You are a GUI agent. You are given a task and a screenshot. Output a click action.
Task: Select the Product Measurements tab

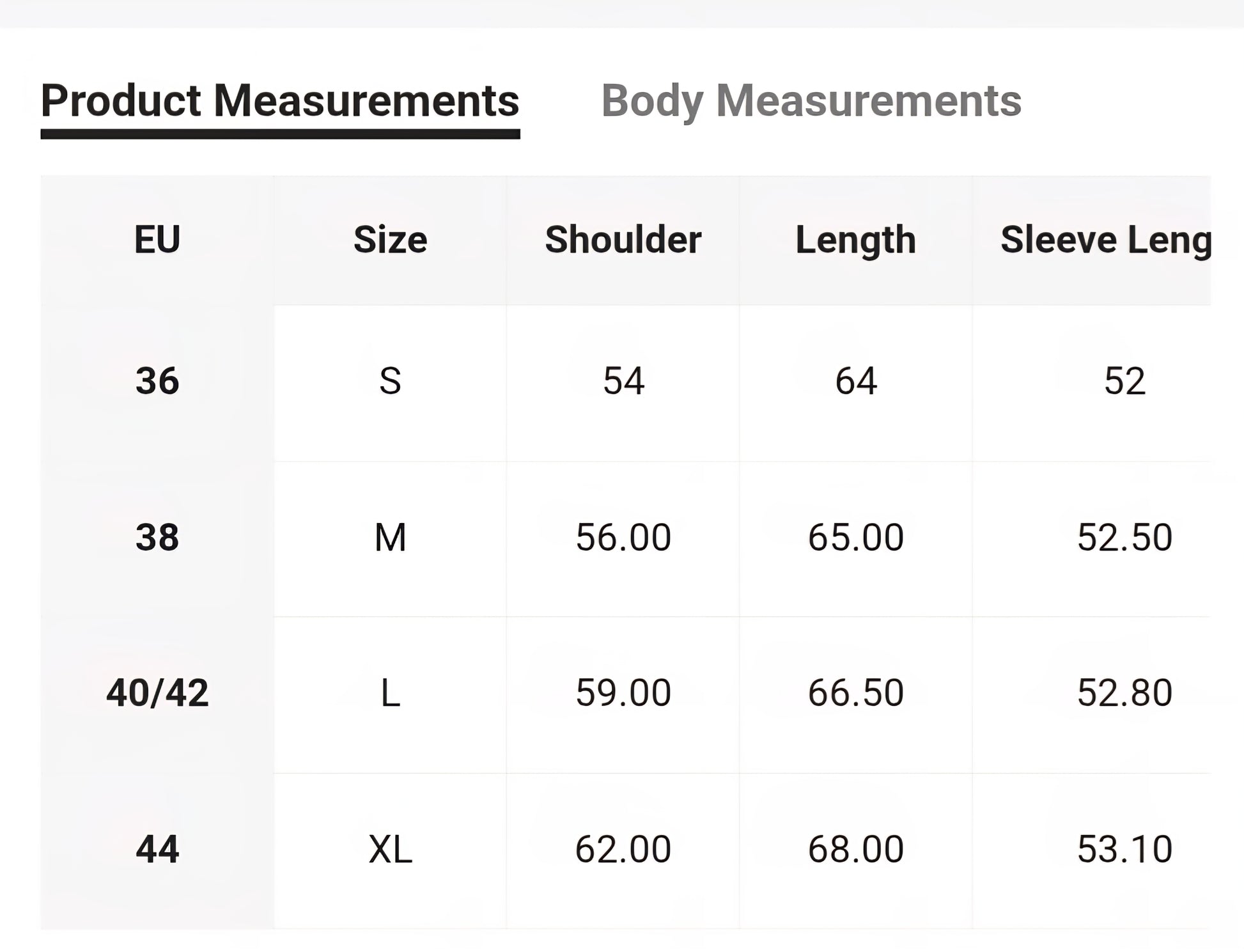280,101
